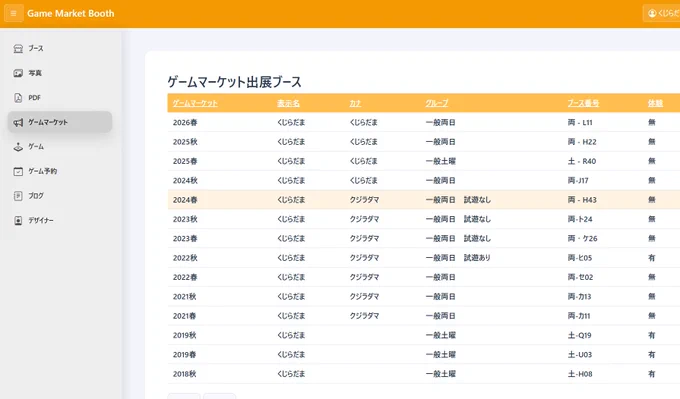Select the 2021秋 row

(424, 297)
